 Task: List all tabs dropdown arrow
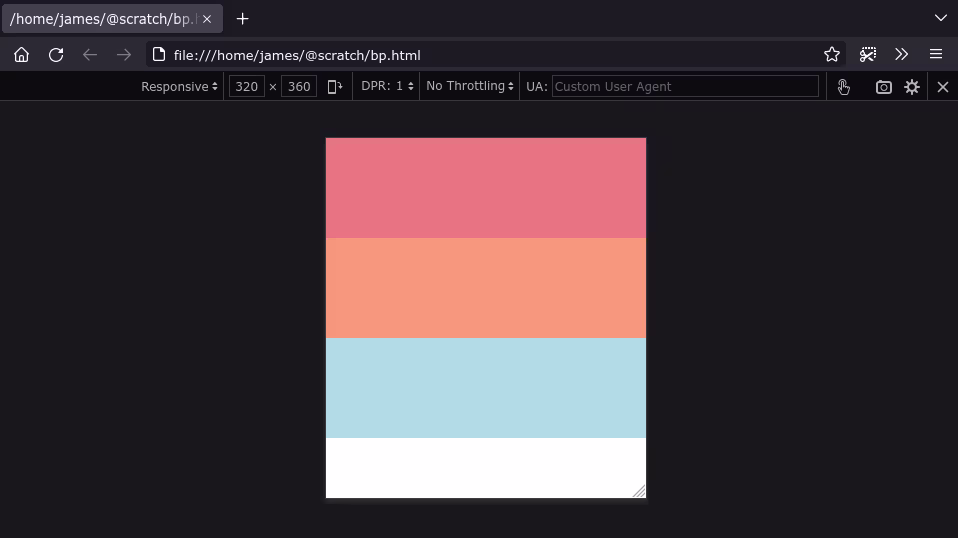pos(941,18)
